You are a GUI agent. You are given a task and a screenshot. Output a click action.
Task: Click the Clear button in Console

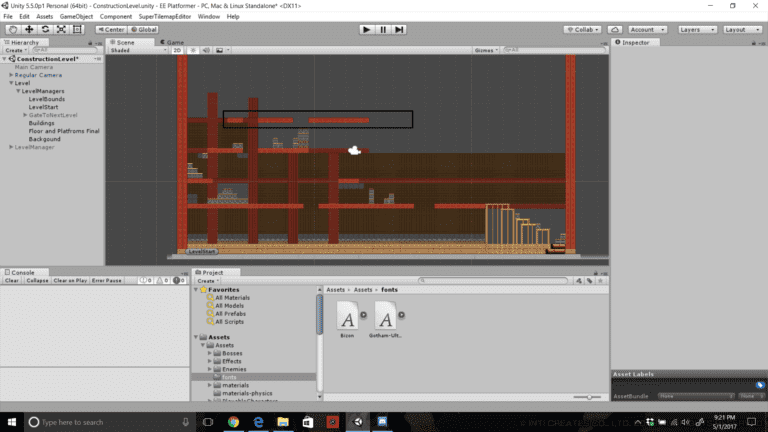point(12,281)
